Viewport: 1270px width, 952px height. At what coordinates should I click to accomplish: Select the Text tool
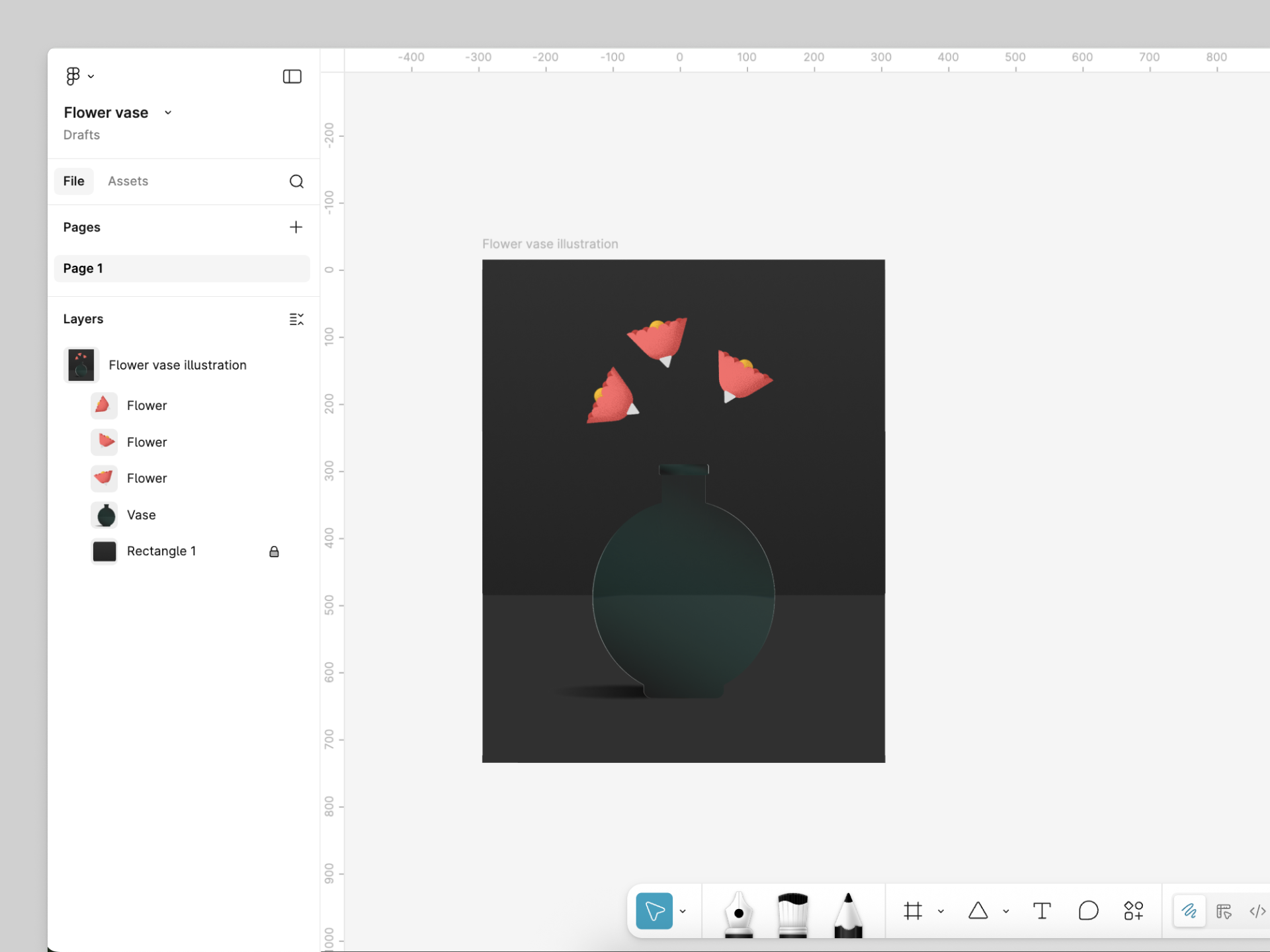coord(1042,911)
